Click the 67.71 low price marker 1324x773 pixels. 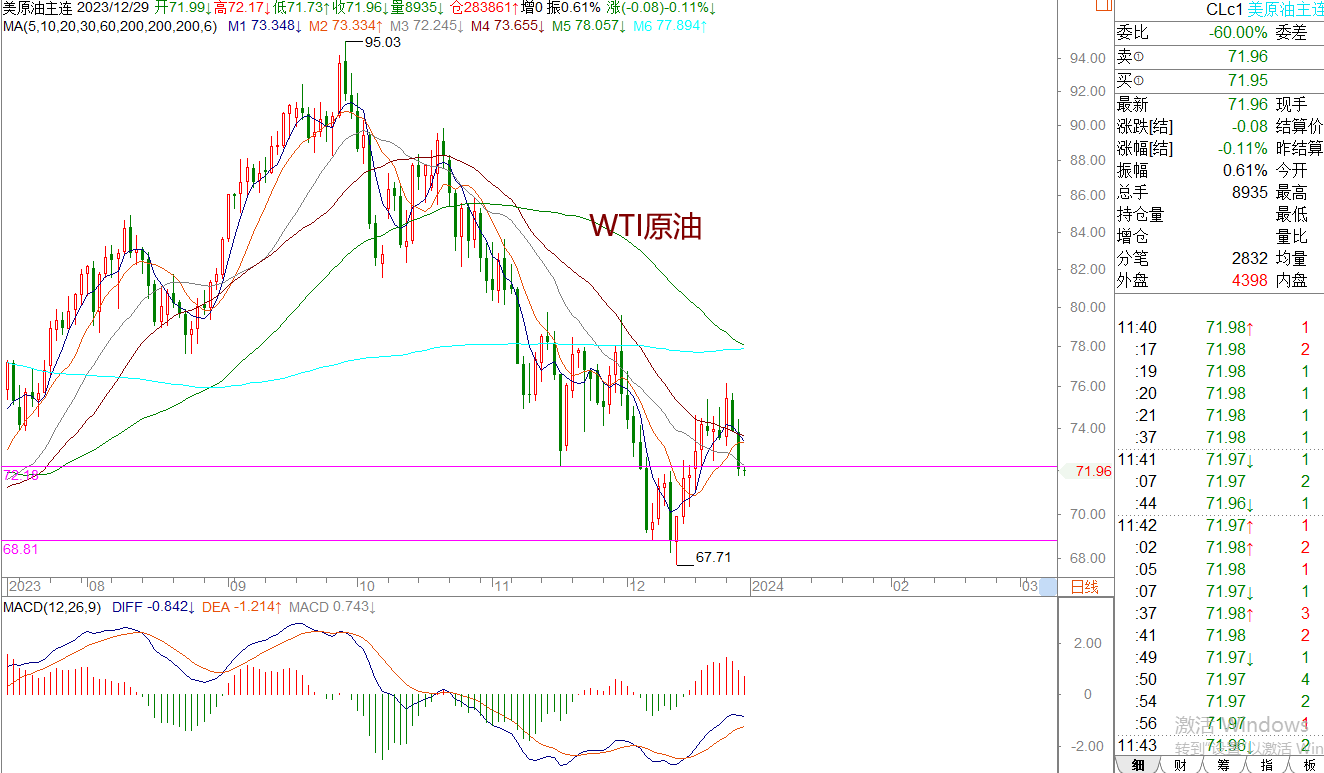click(x=714, y=557)
